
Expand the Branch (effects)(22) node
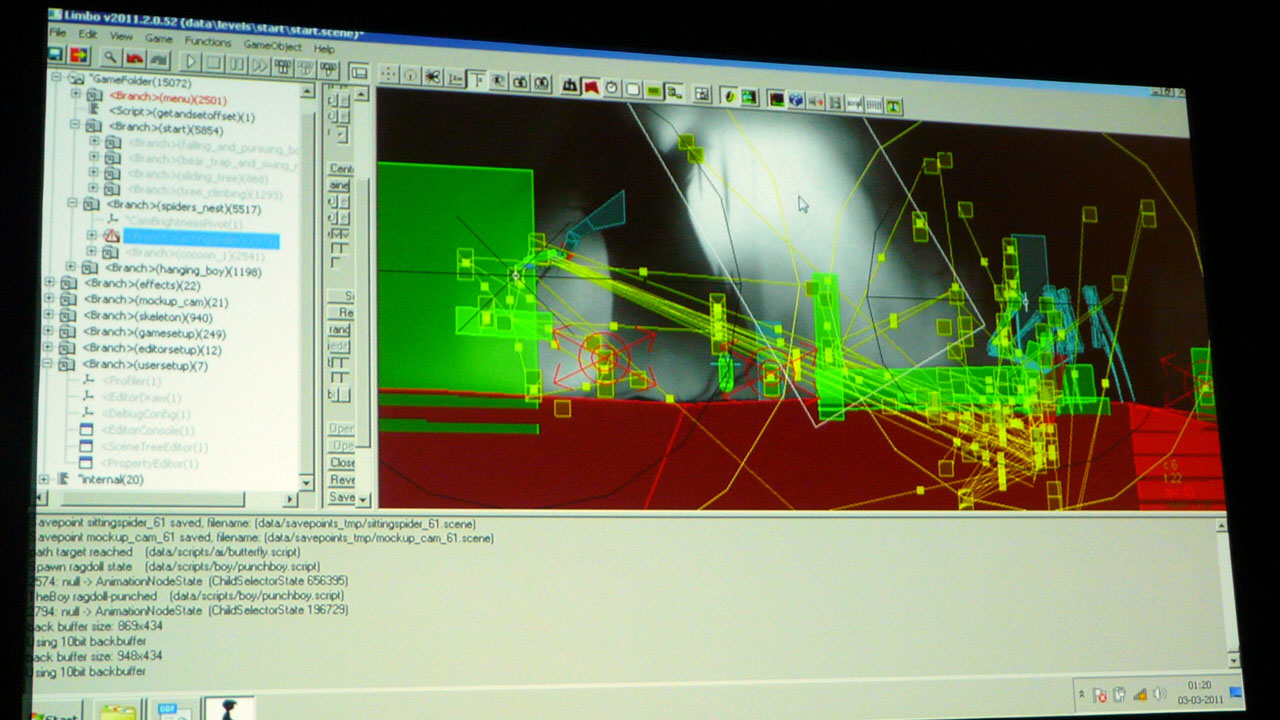coord(48,283)
